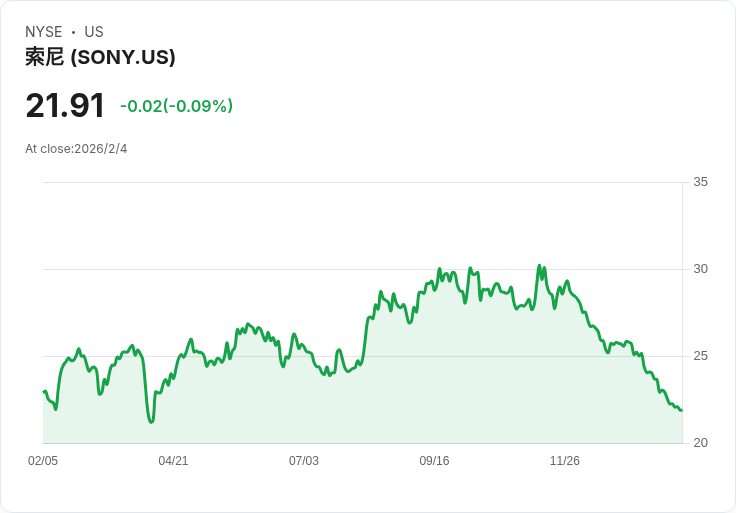The width and height of the screenshot is (736, 513).
Task: Select the 09/16 date on x-axis
Action: point(434,461)
